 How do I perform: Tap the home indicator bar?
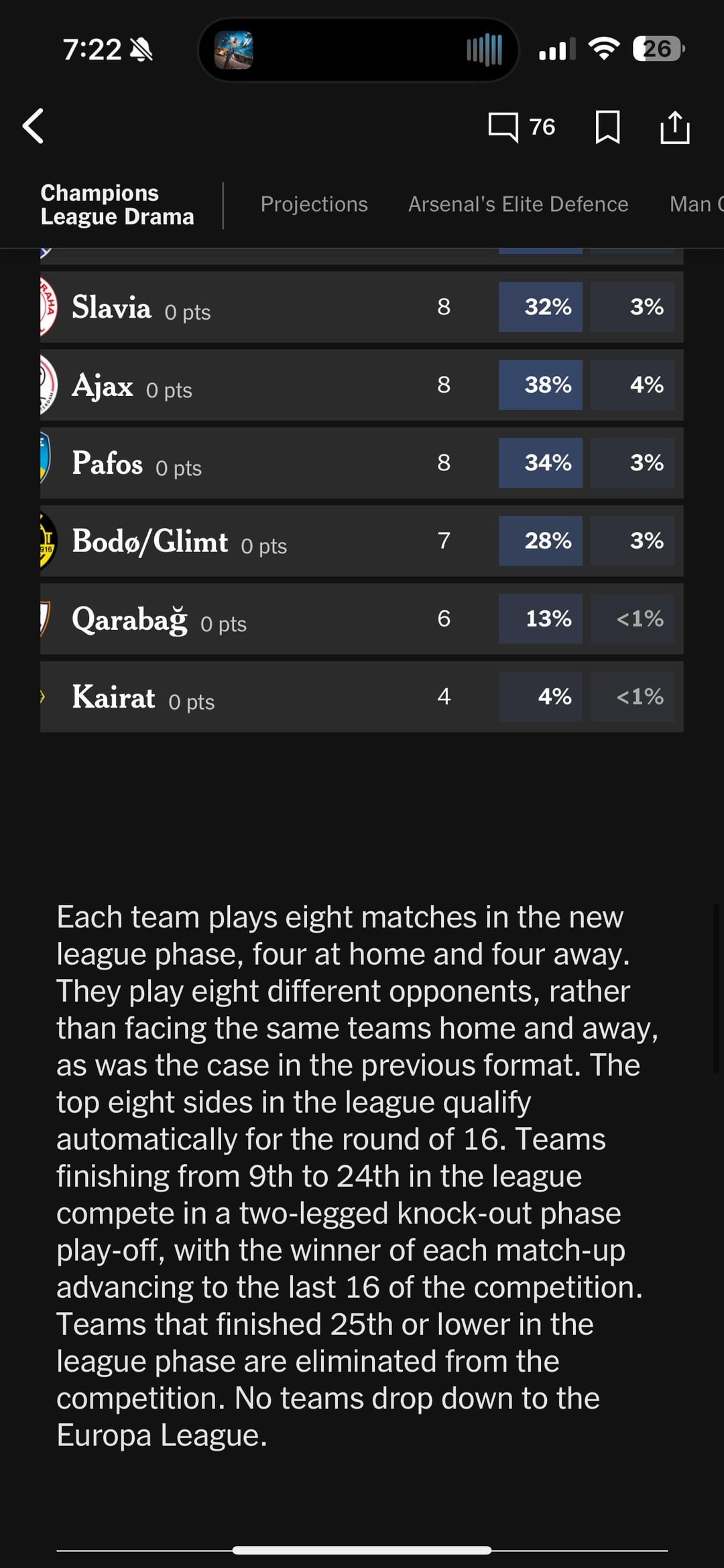362,1550
